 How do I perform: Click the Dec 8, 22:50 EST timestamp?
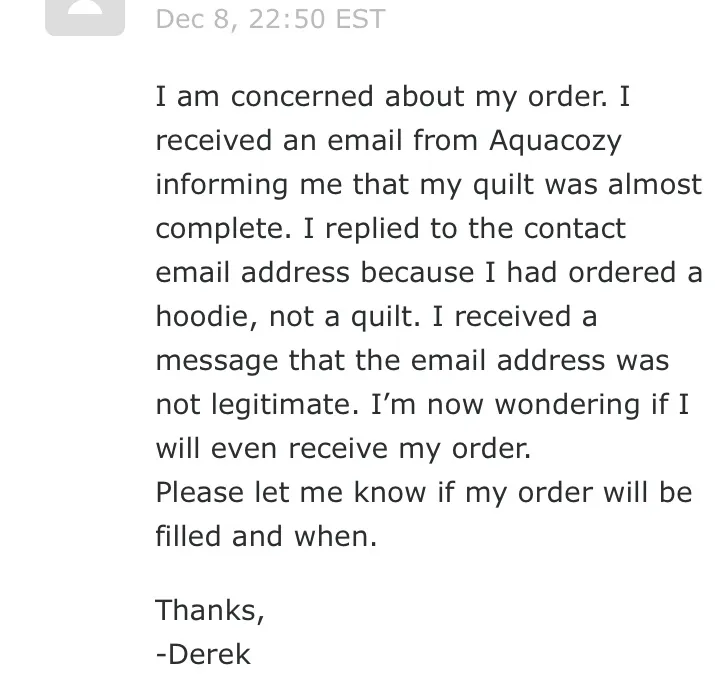[270, 19]
